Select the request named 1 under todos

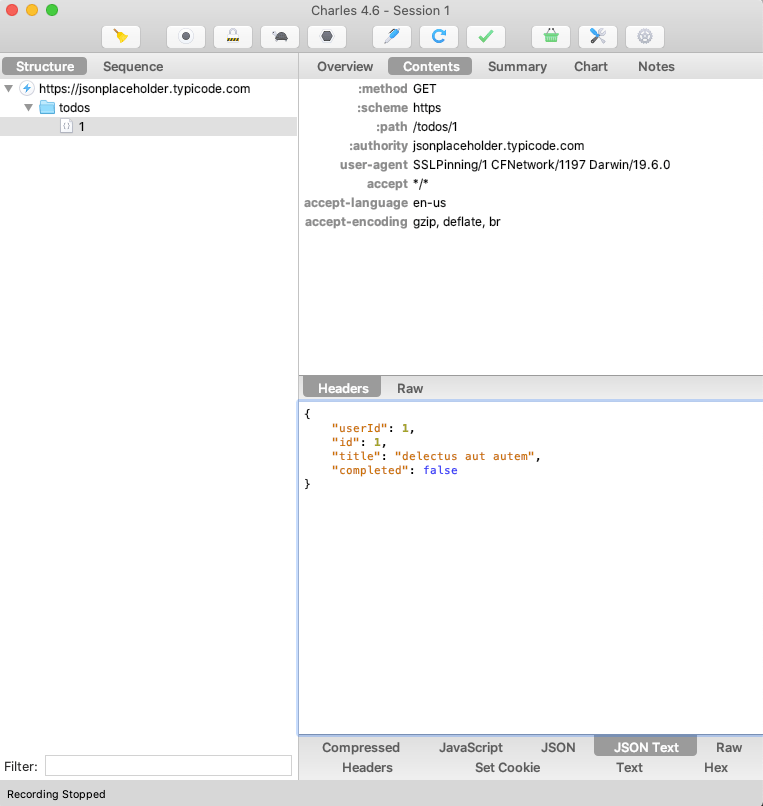[81, 127]
